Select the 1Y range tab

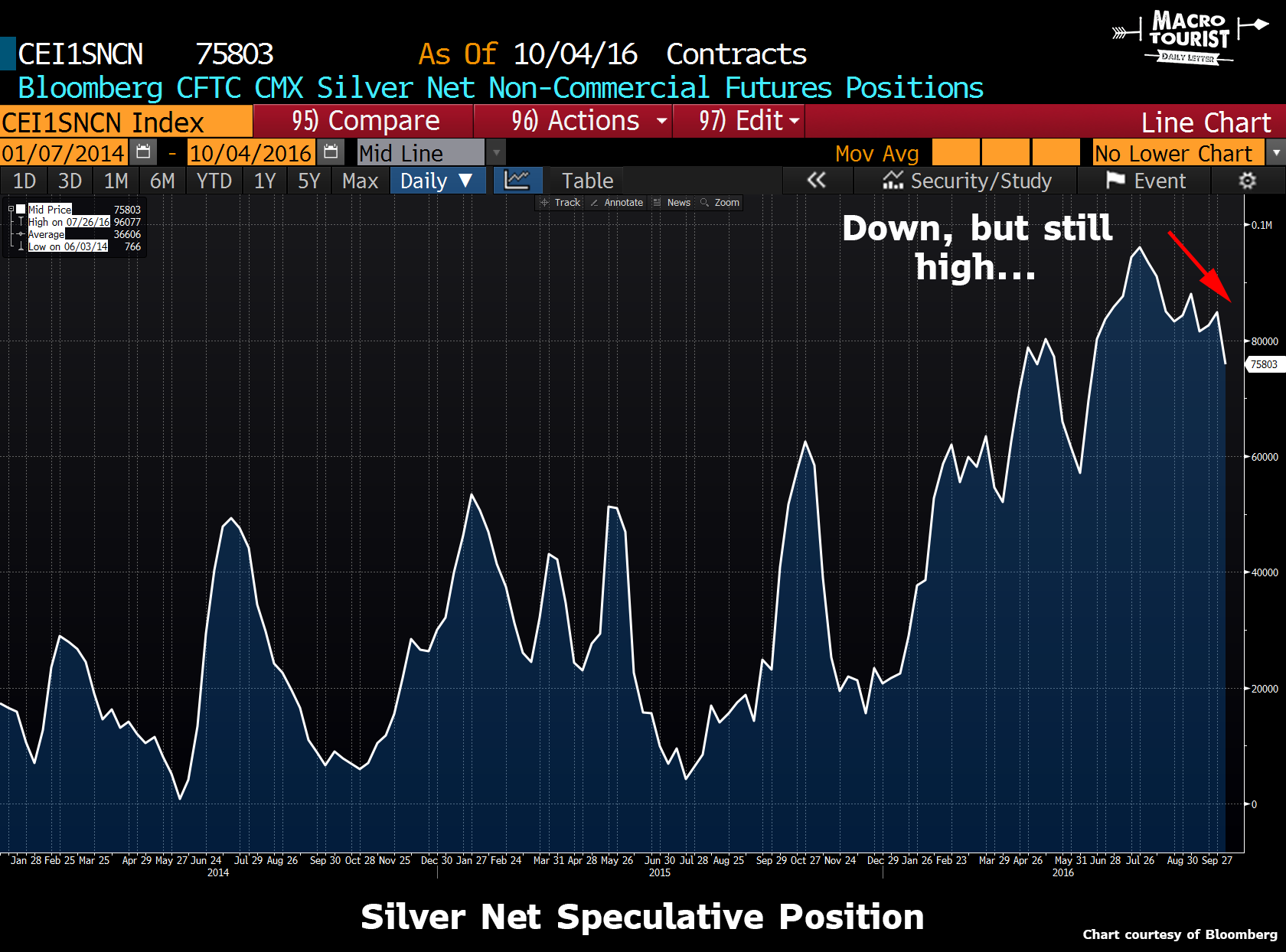point(265,181)
